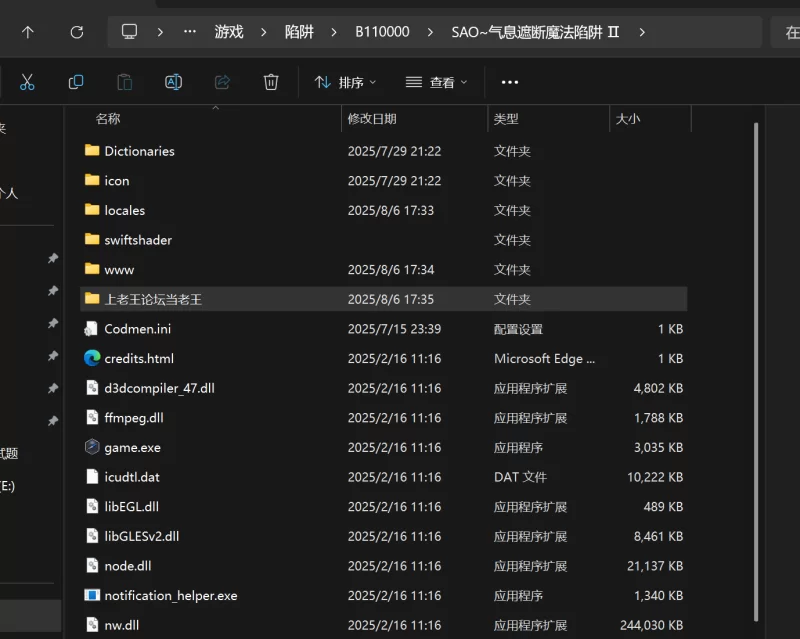The width and height of the screenshot is (800, 639).
Task: Select the icudtl.dat file icon
Action: [92, 477]
